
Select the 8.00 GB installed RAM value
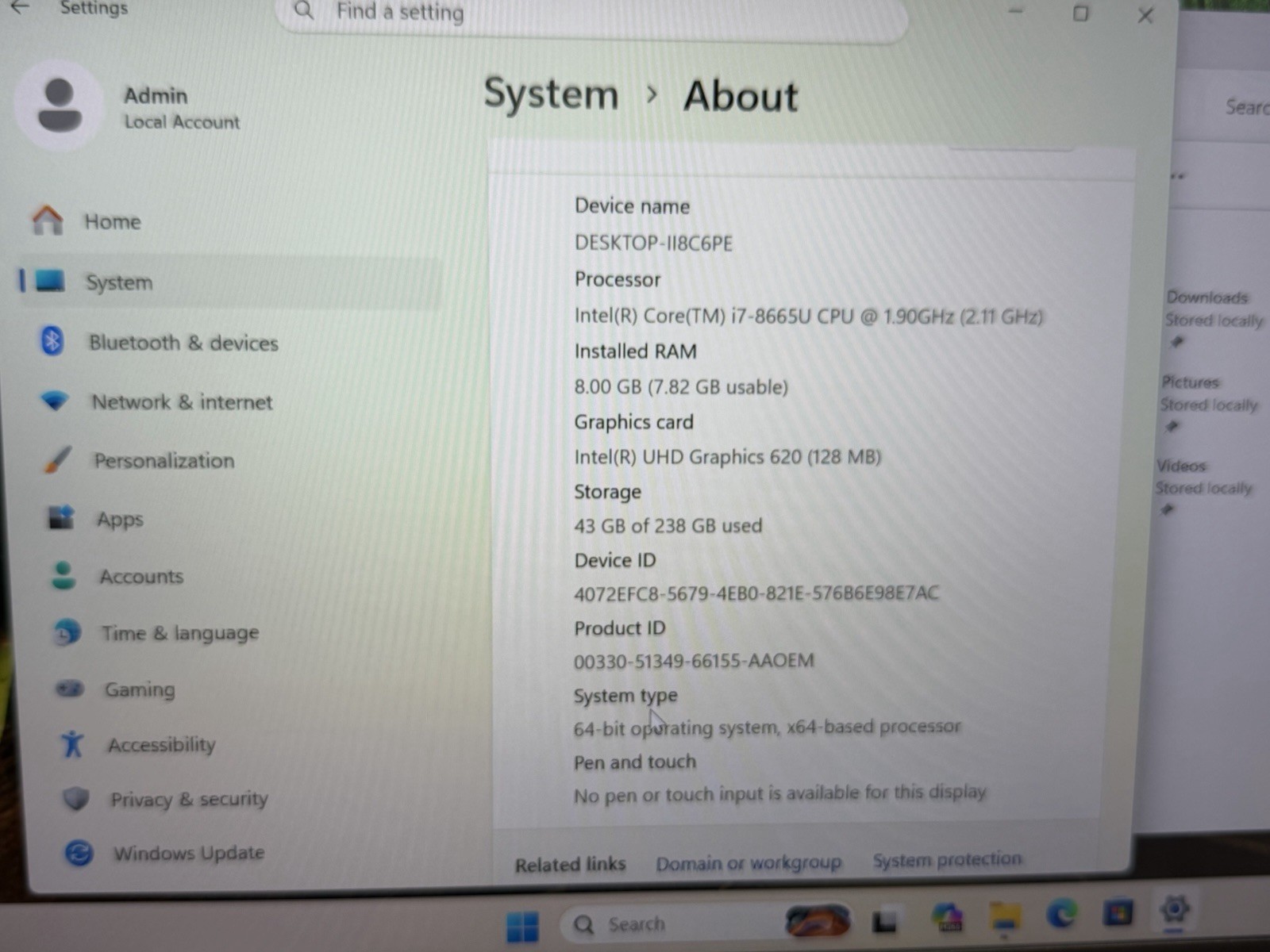click(681, 387)
